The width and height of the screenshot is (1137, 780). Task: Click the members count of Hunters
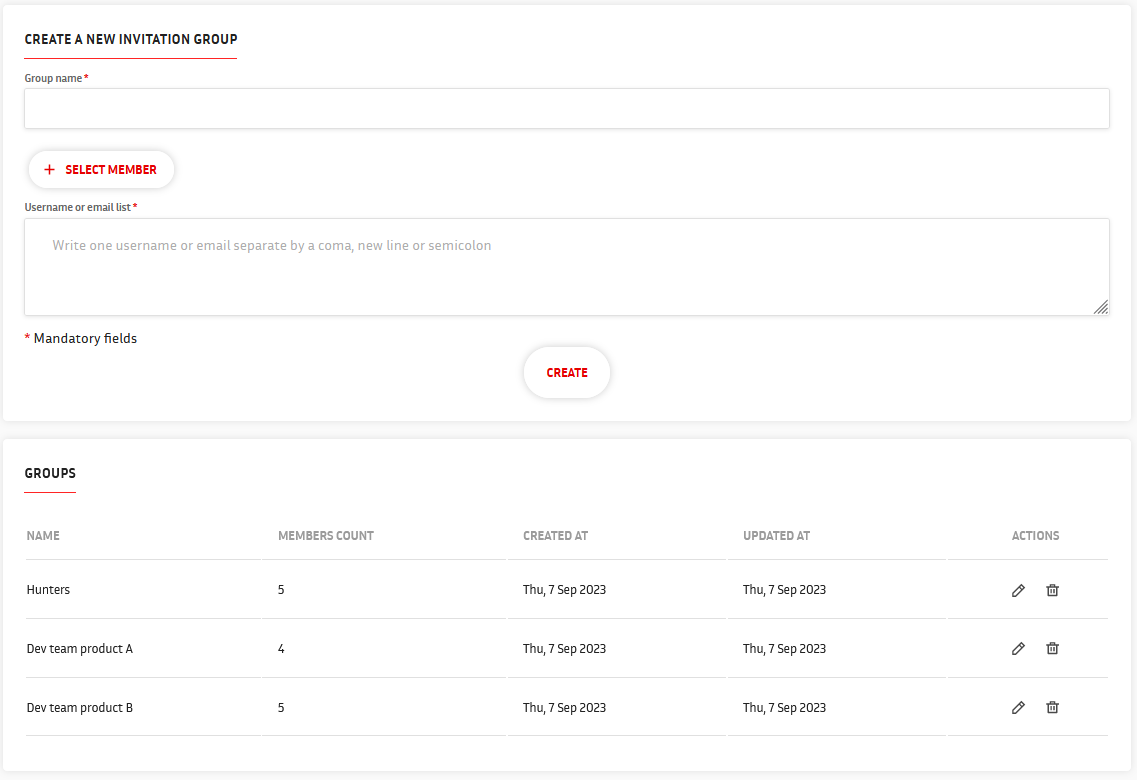coord(281,589)
